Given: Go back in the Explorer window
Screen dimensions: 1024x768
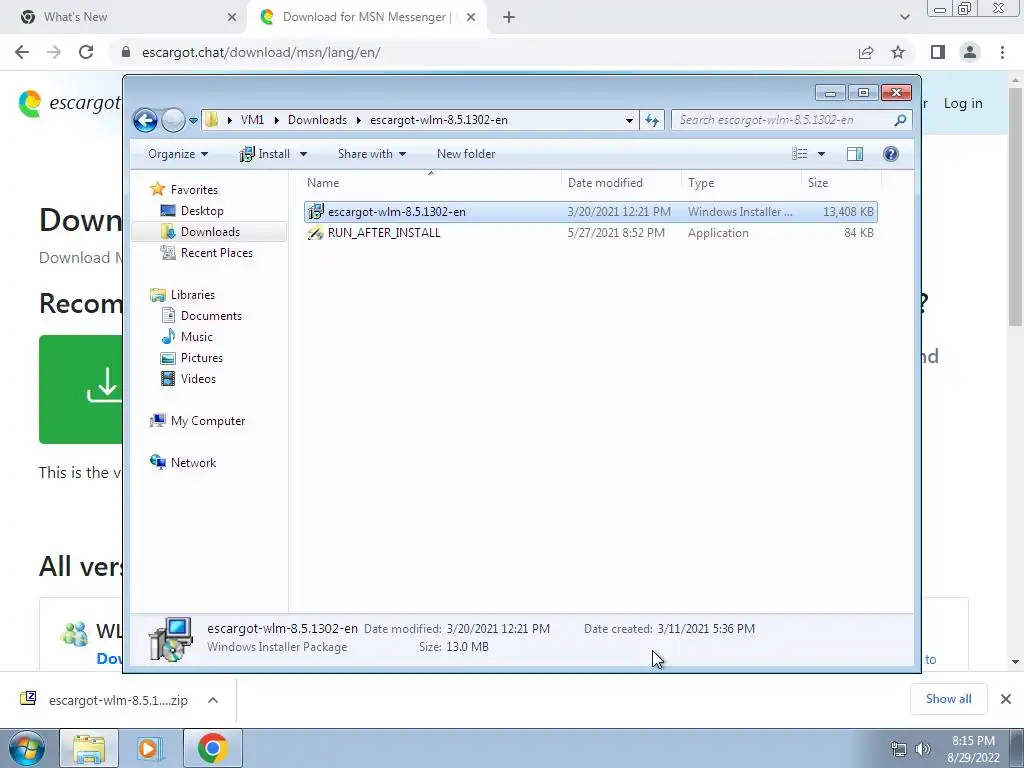Looking at the screenshot, I should [145, 120].
